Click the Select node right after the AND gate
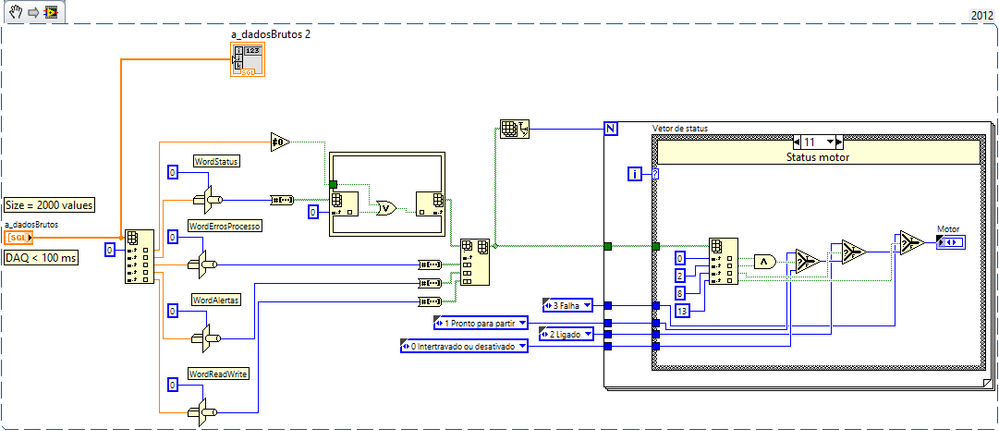The image size is (999, 431). coord(808,261)
